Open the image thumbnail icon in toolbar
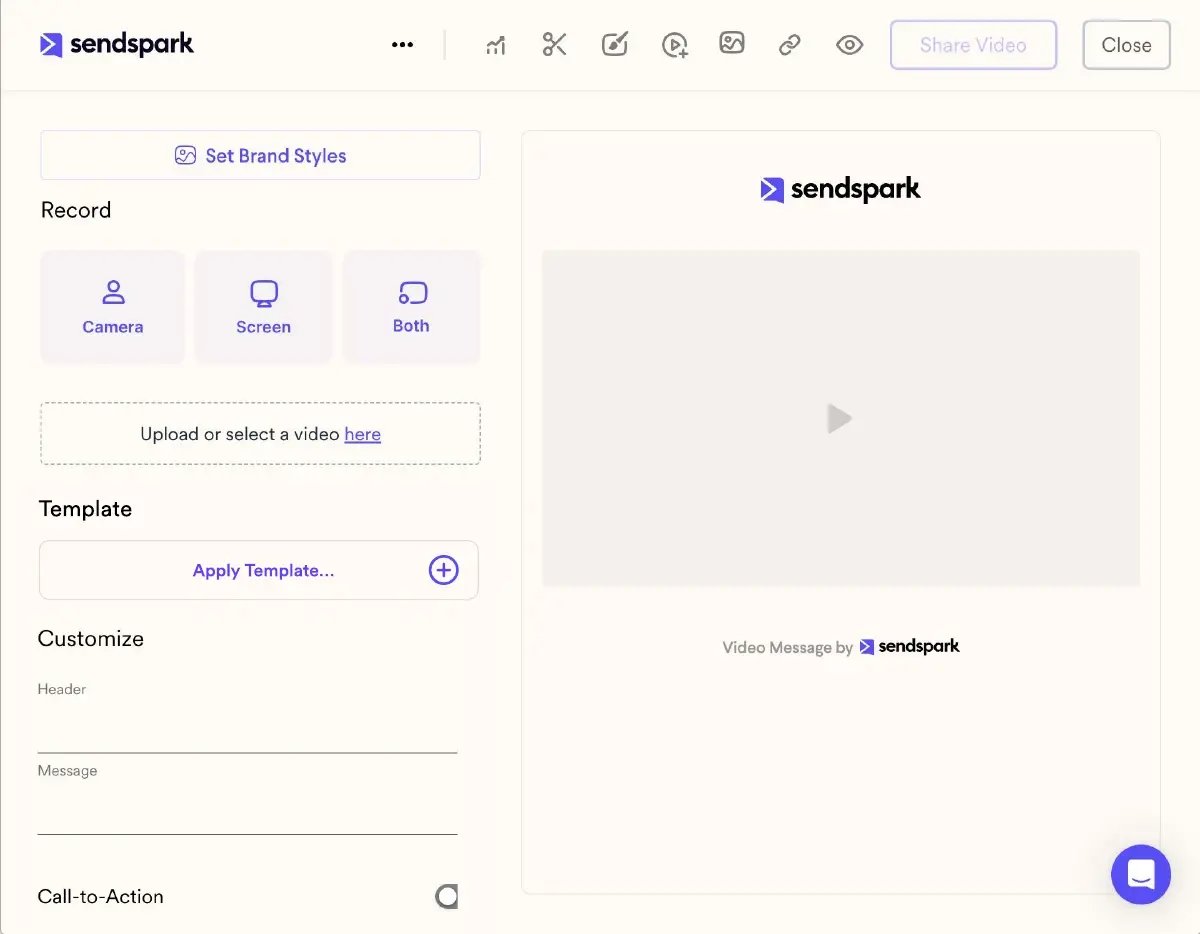This screenshot has width=1200, height=934. click(x=732, y=43)
